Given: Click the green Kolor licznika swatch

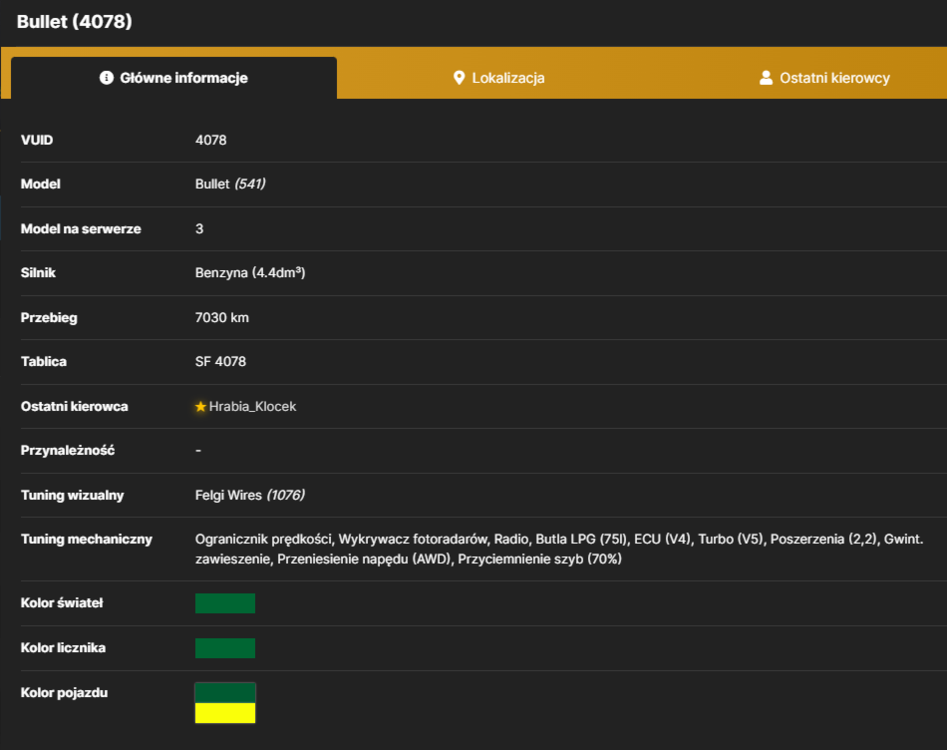Looking at the screenshot, I should [x=225, y=648].
